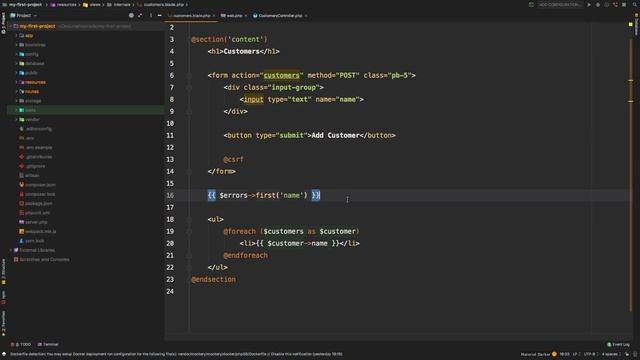Viewport: 640px width, 360px height.
Task: Open the Project view dropdown
Action: point(24,16)
